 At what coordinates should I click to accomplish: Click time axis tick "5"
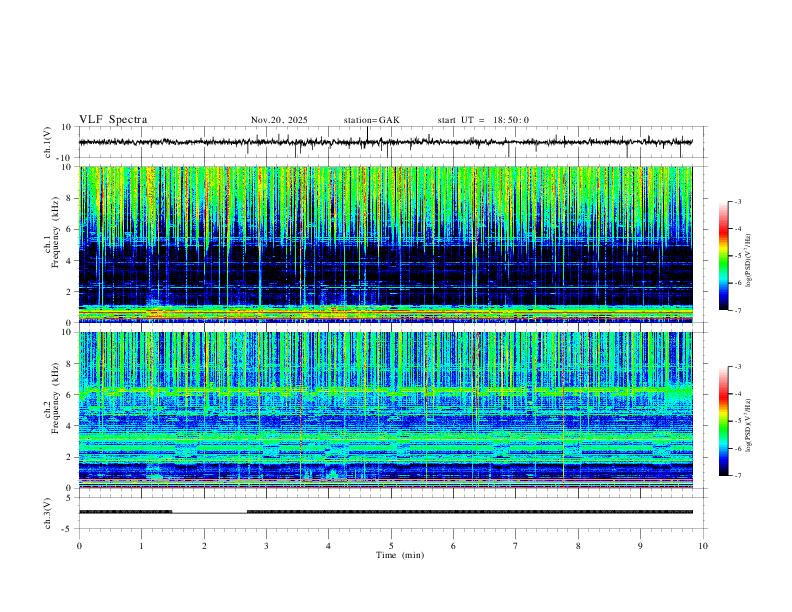(x=391, y=546)
